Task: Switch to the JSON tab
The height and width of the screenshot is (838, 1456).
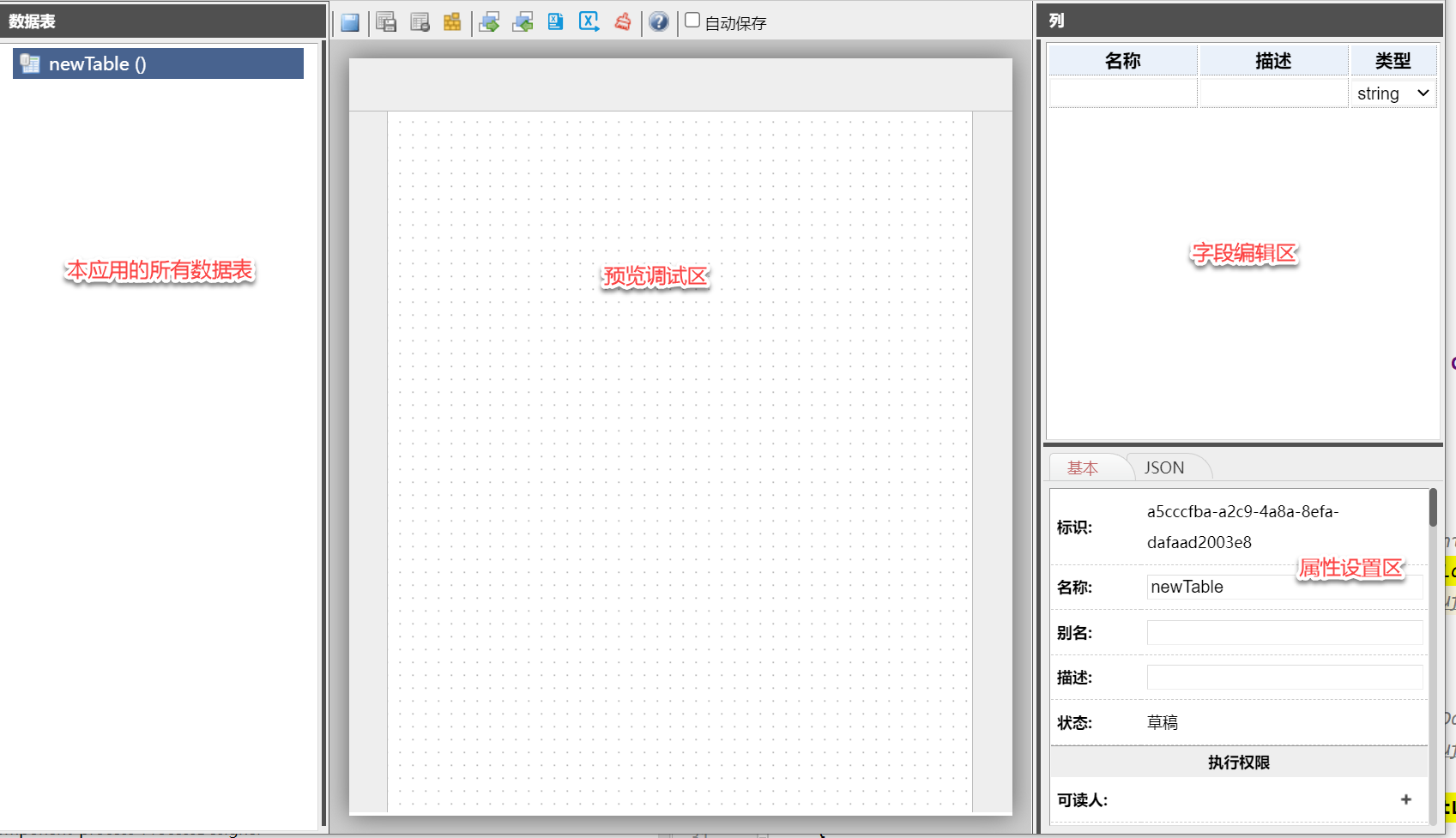Action: click(x=1163, y=467)
